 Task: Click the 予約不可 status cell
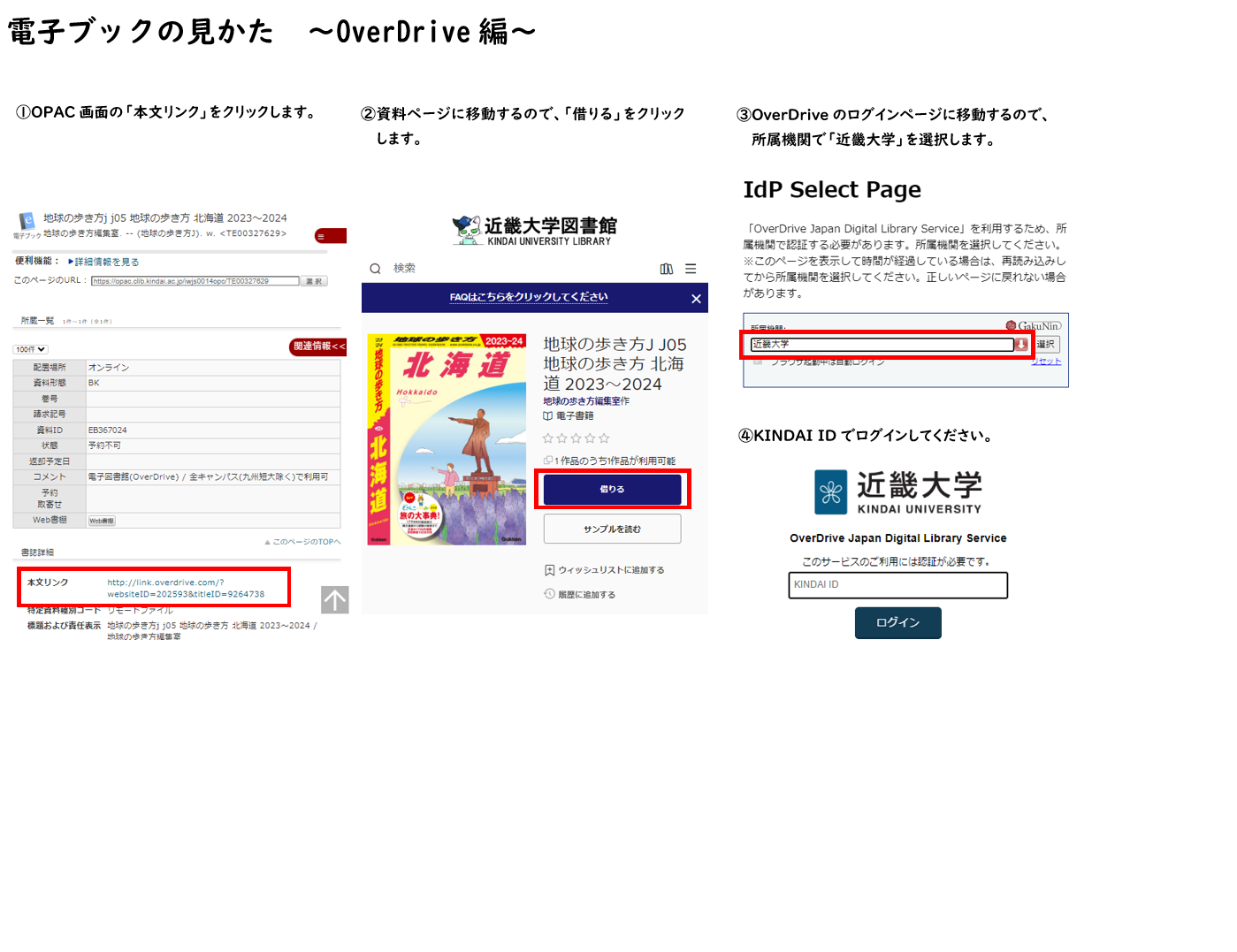tap(212, 446)
